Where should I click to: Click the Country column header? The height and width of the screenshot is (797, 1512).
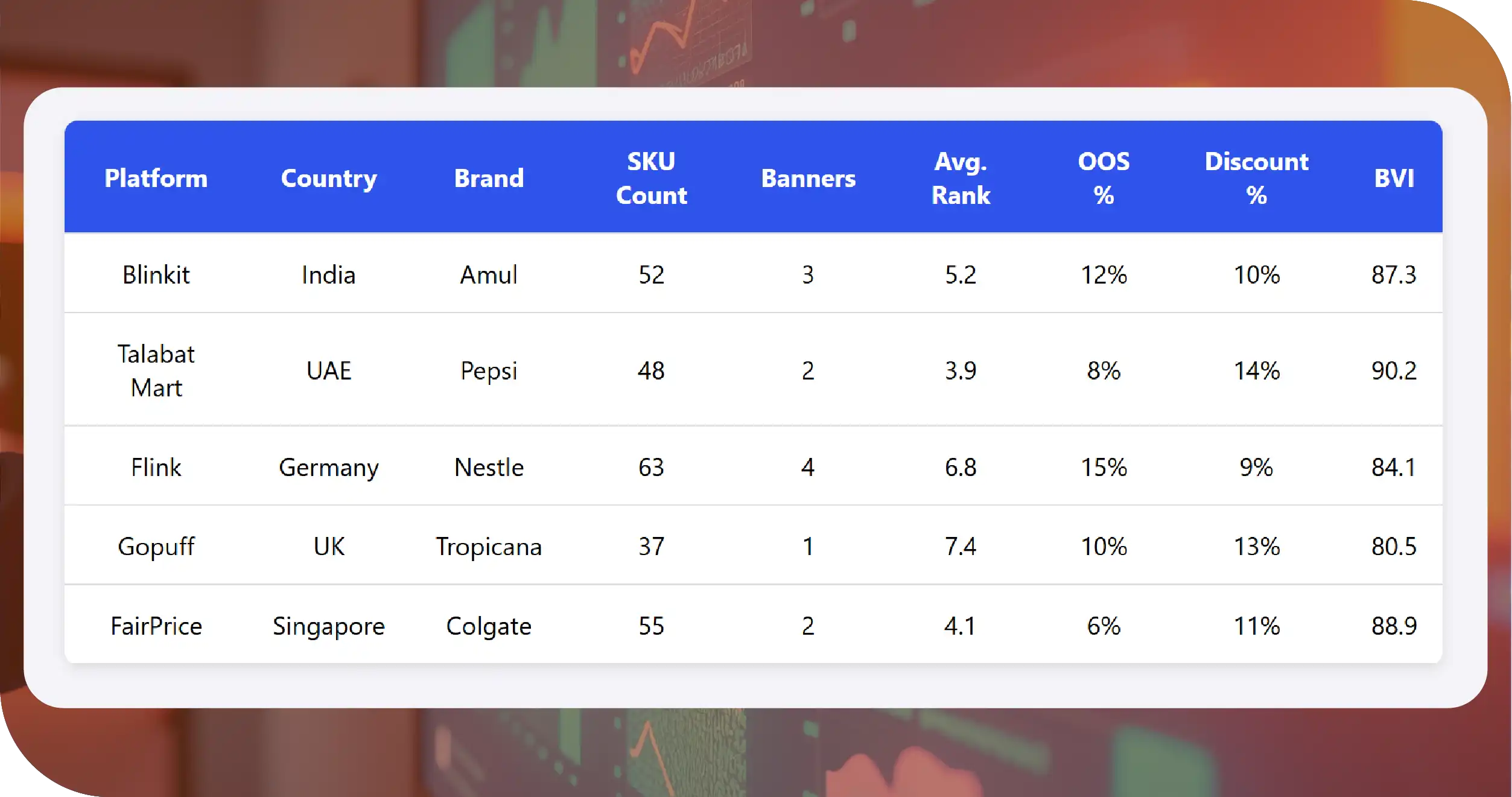pos(329,179)
